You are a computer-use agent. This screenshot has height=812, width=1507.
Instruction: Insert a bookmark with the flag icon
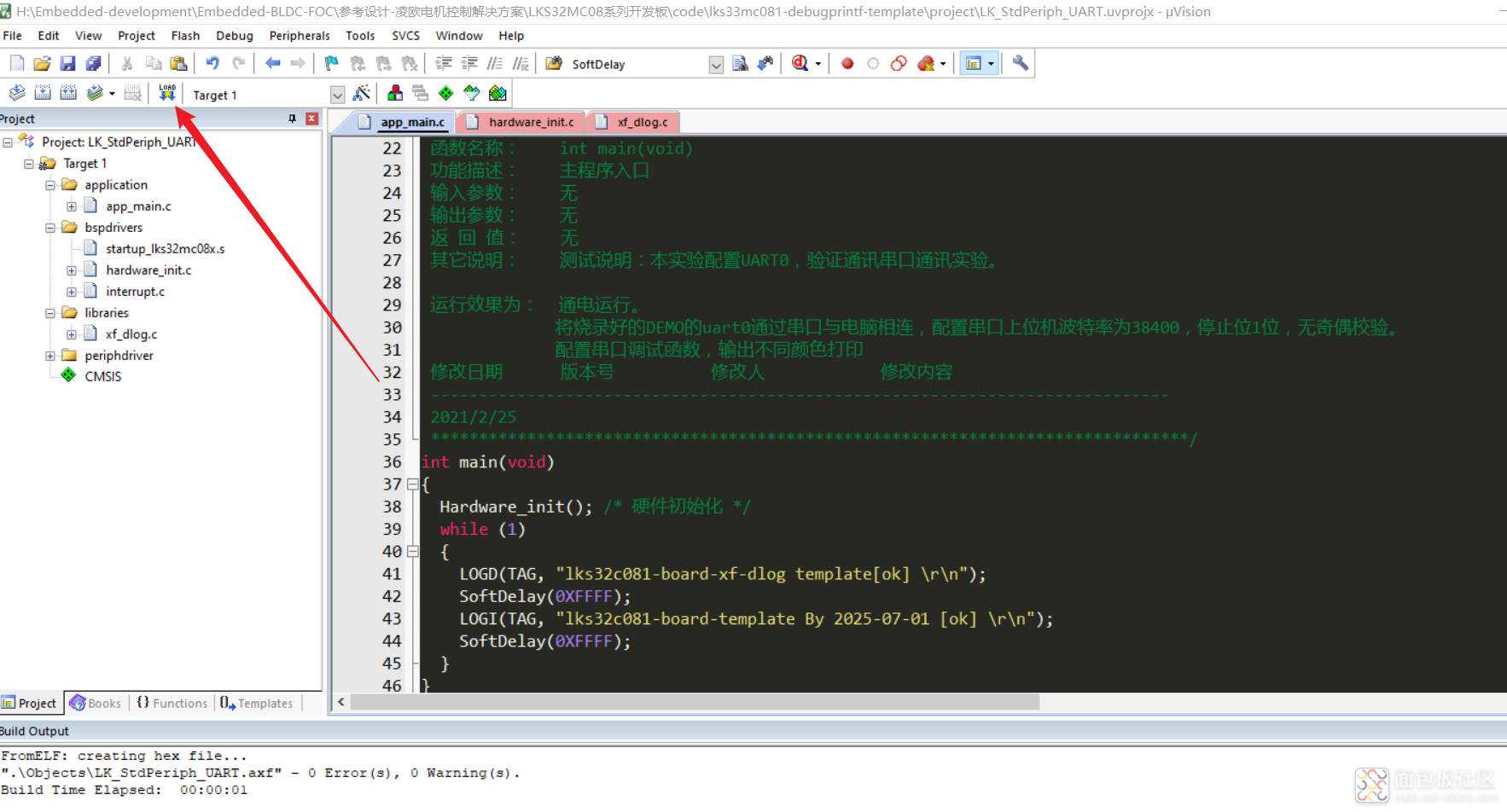click(x=332, y=63)
